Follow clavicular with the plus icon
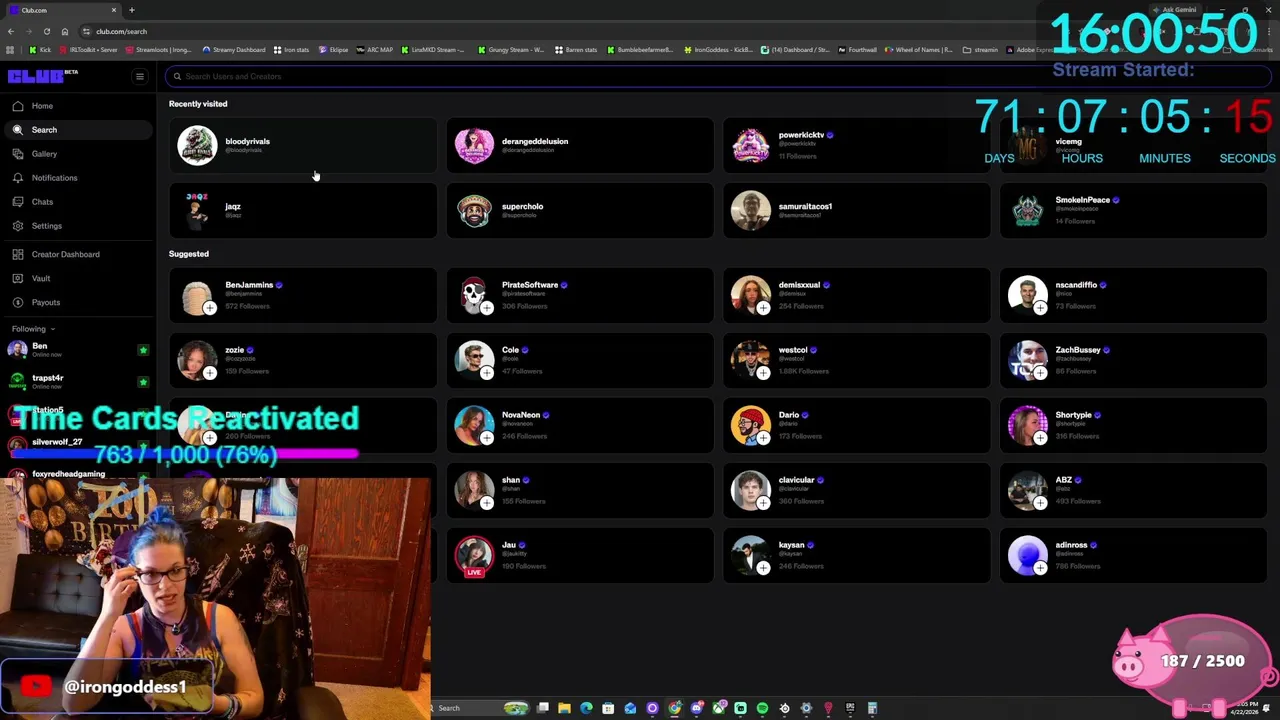The height and width of the screenshot is (720, 1280). (763, 503)
